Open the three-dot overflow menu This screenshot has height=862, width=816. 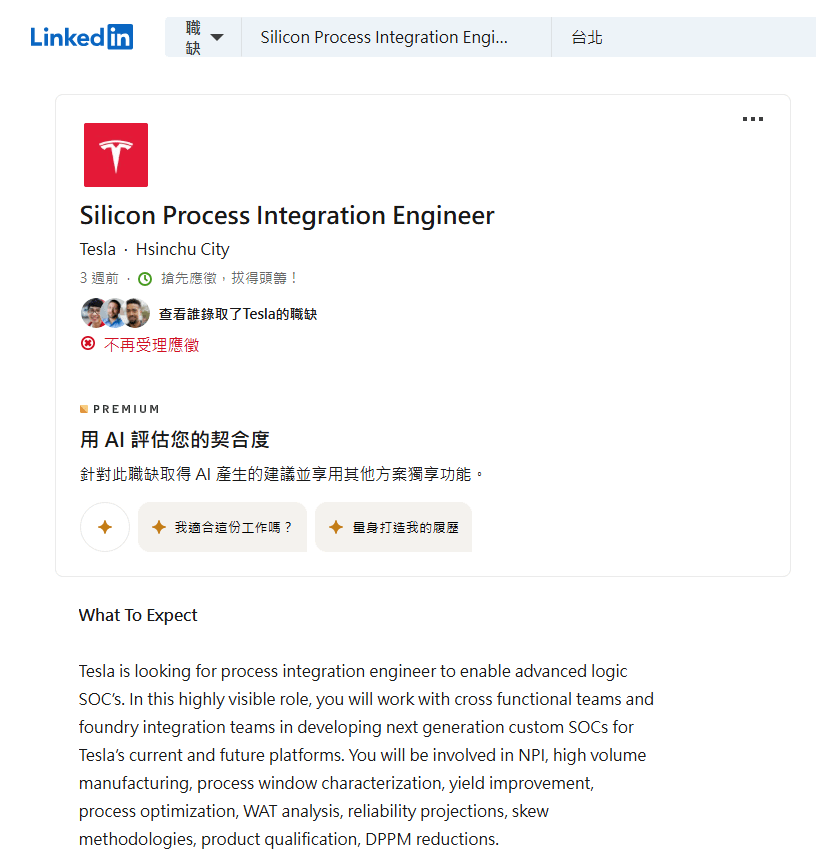(x=753, y=118)
